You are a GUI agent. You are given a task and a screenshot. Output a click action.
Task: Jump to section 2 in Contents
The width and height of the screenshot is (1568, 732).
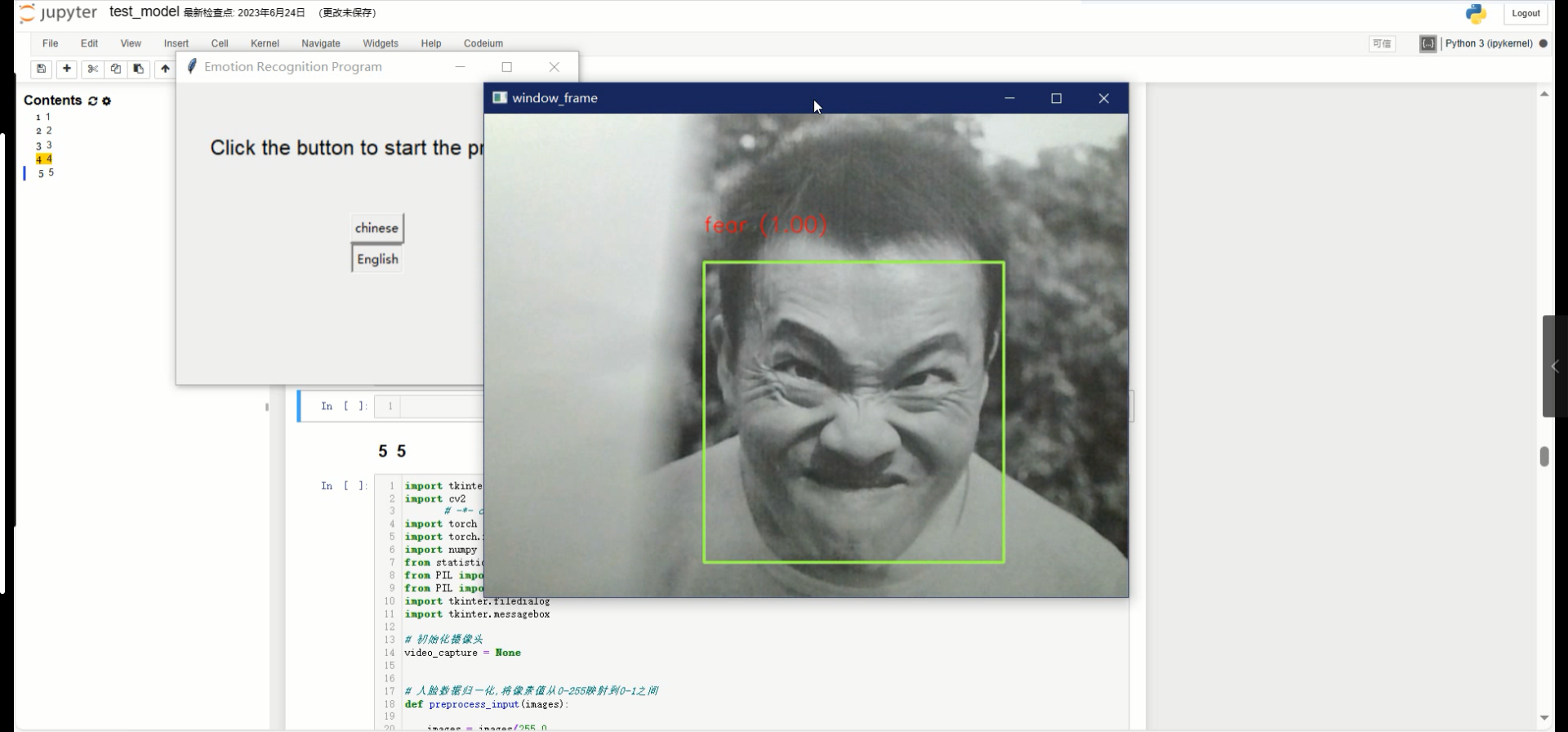click(44, 131)
